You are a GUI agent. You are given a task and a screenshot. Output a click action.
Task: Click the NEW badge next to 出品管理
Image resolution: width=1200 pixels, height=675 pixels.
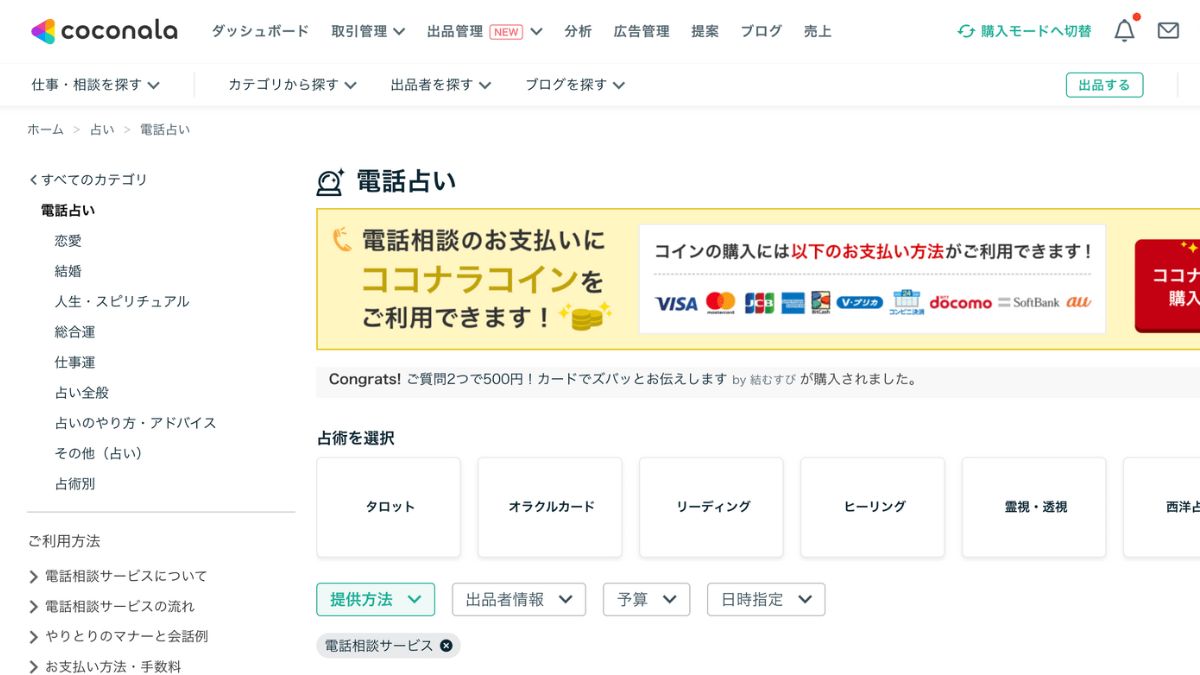506,31
